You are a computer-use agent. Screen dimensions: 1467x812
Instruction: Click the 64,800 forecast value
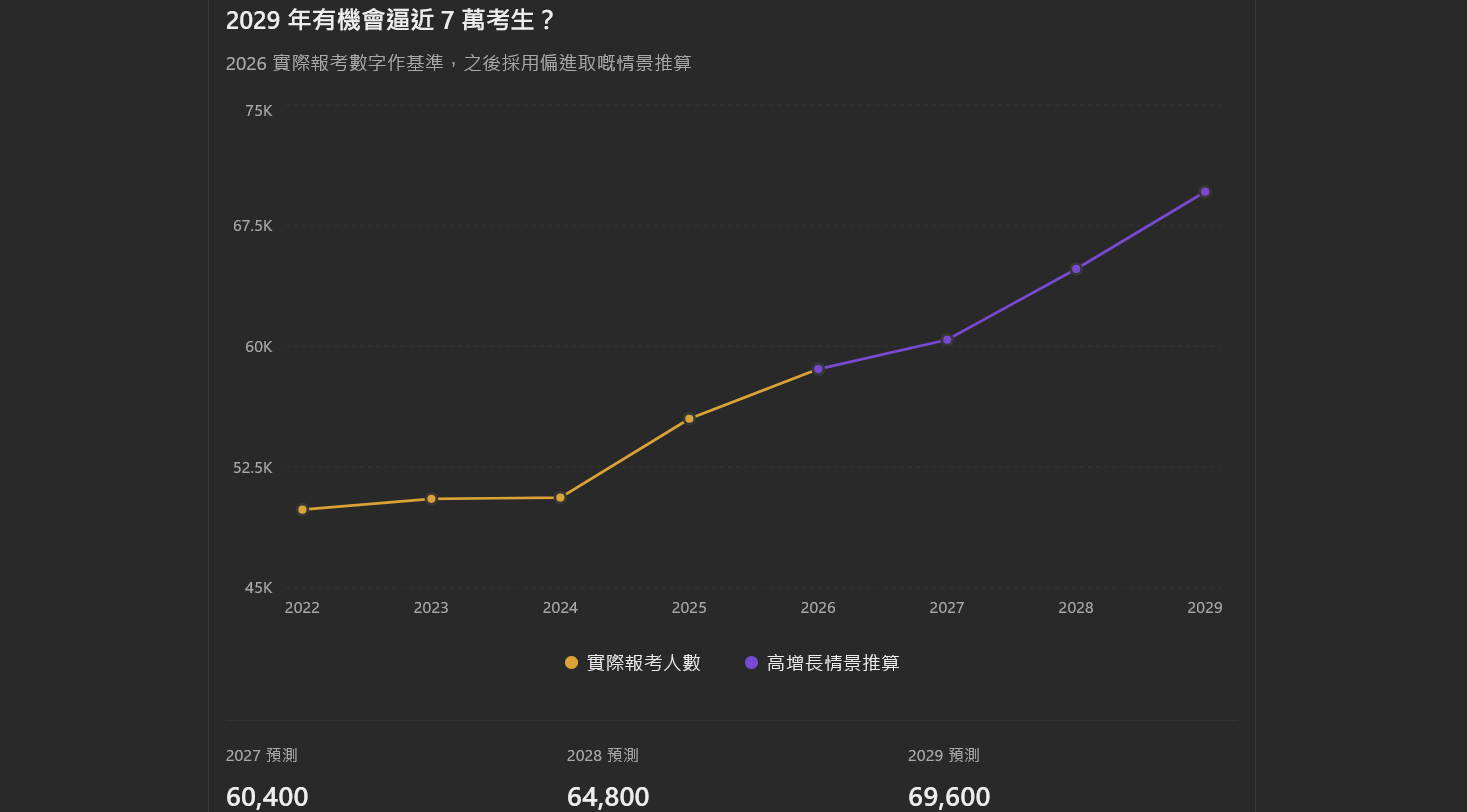click(x=608, y=797)
